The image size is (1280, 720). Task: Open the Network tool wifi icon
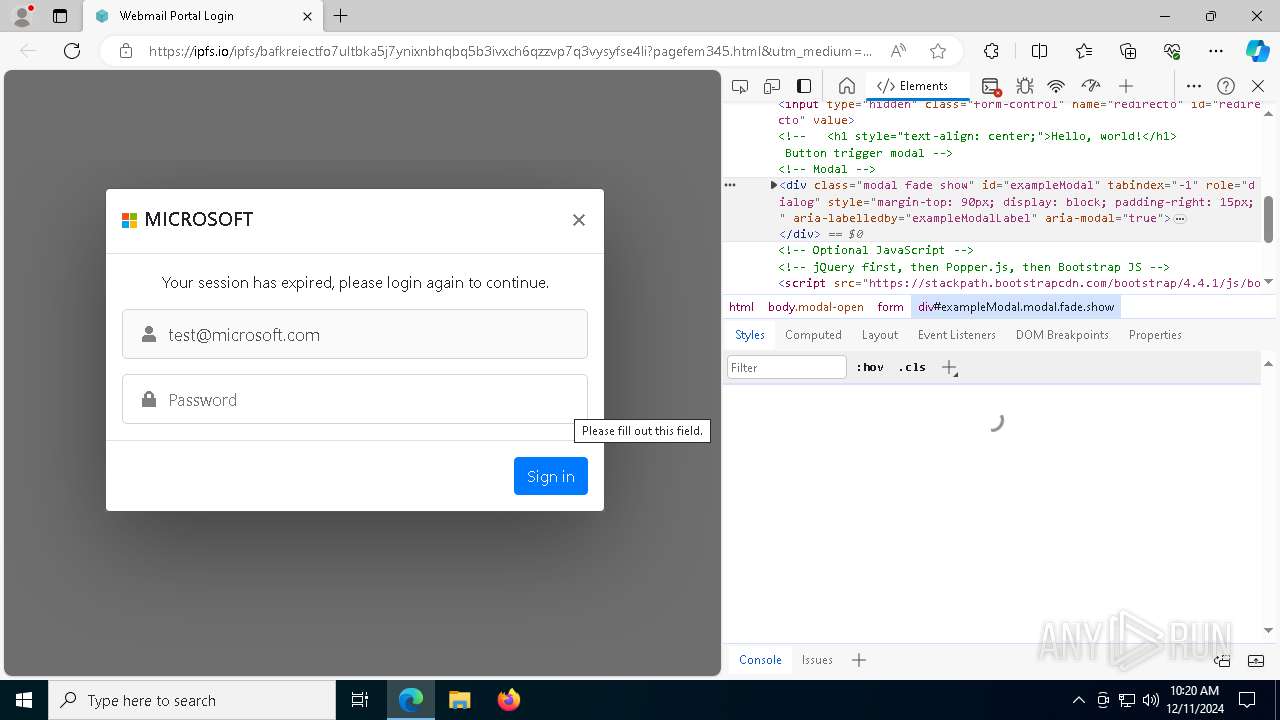[1056, 86]
